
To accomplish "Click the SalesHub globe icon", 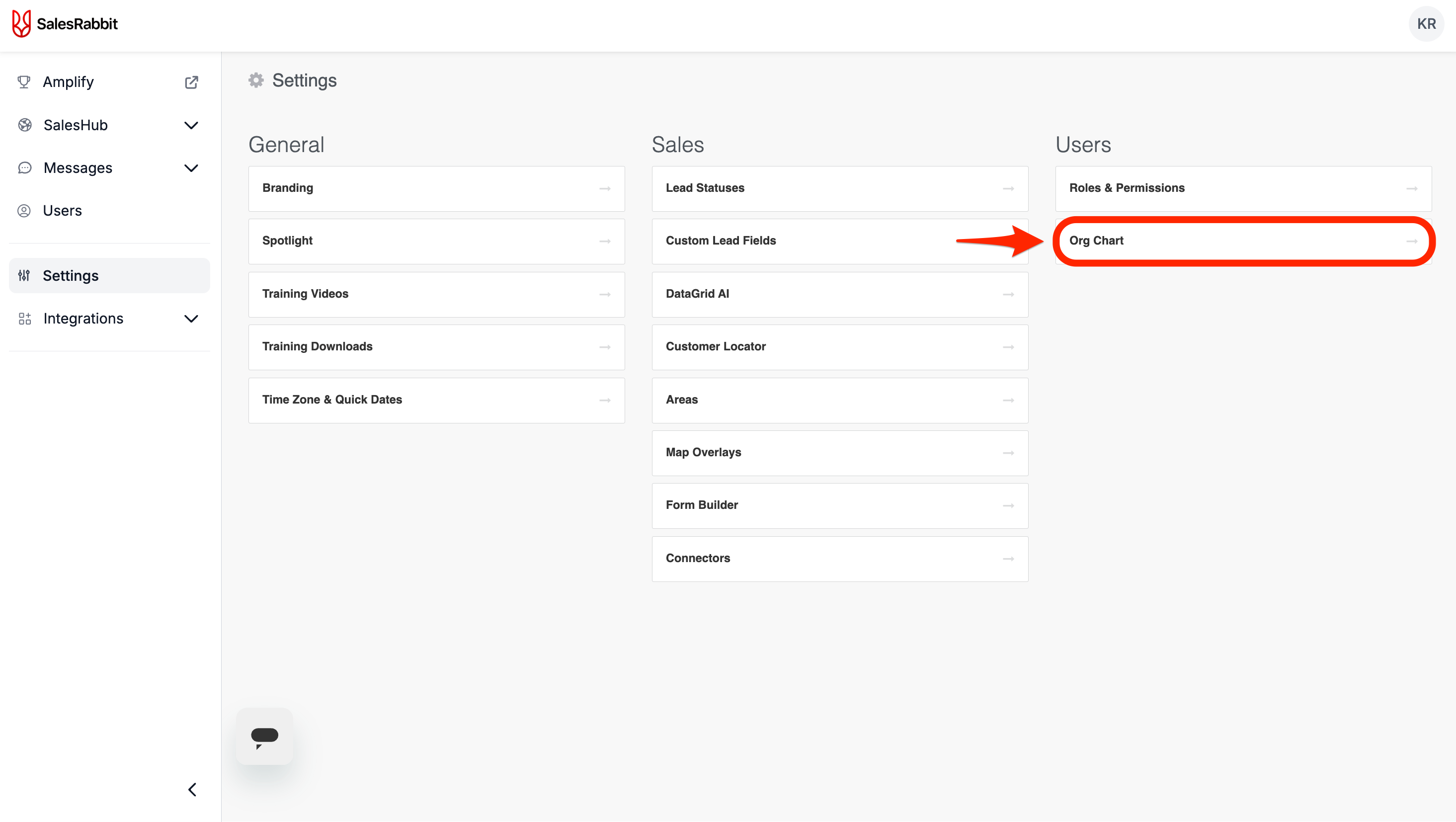I will pyautogui.click(x=24, y=125).
